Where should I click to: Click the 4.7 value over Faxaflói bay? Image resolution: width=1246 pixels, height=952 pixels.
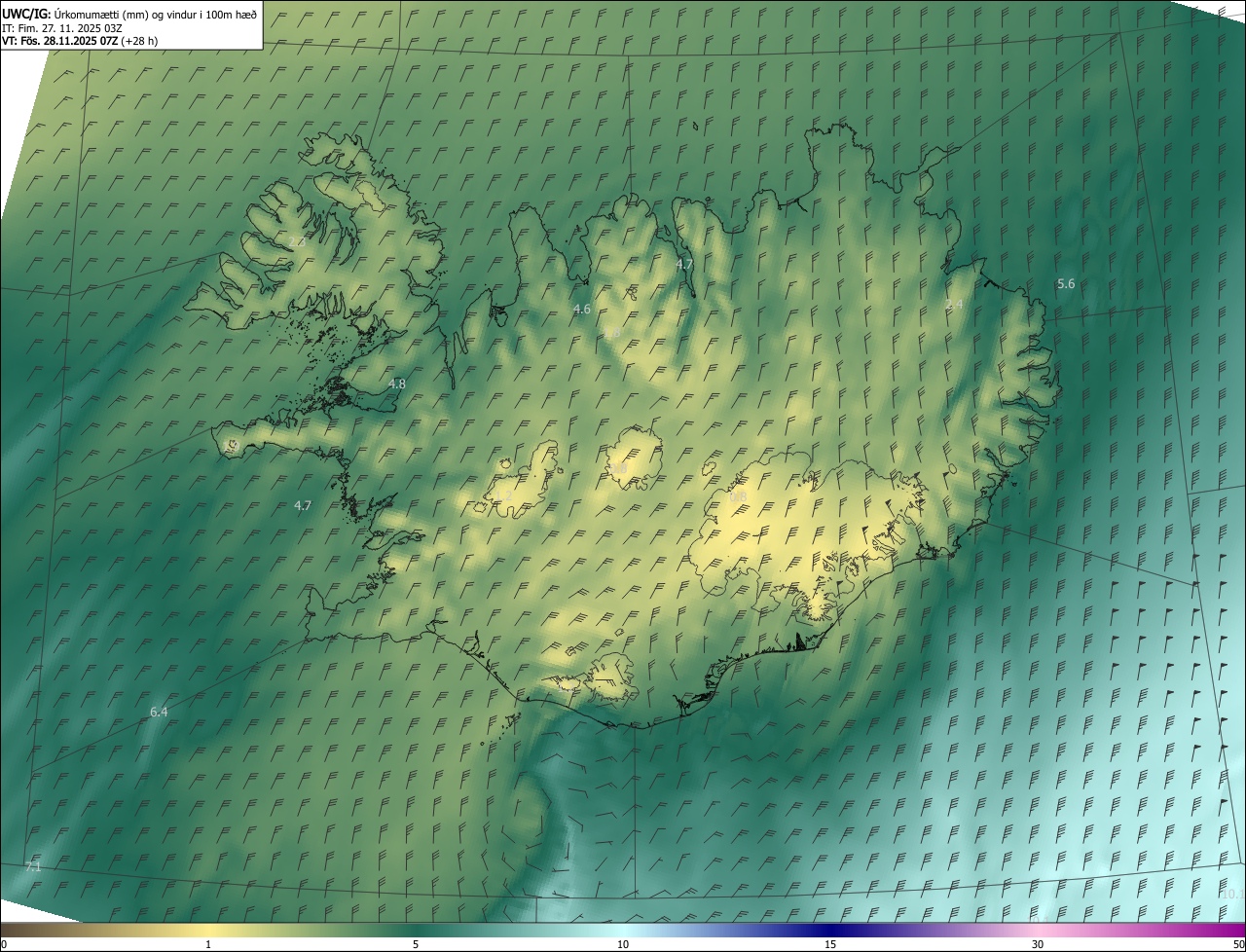tap(303, 505)
